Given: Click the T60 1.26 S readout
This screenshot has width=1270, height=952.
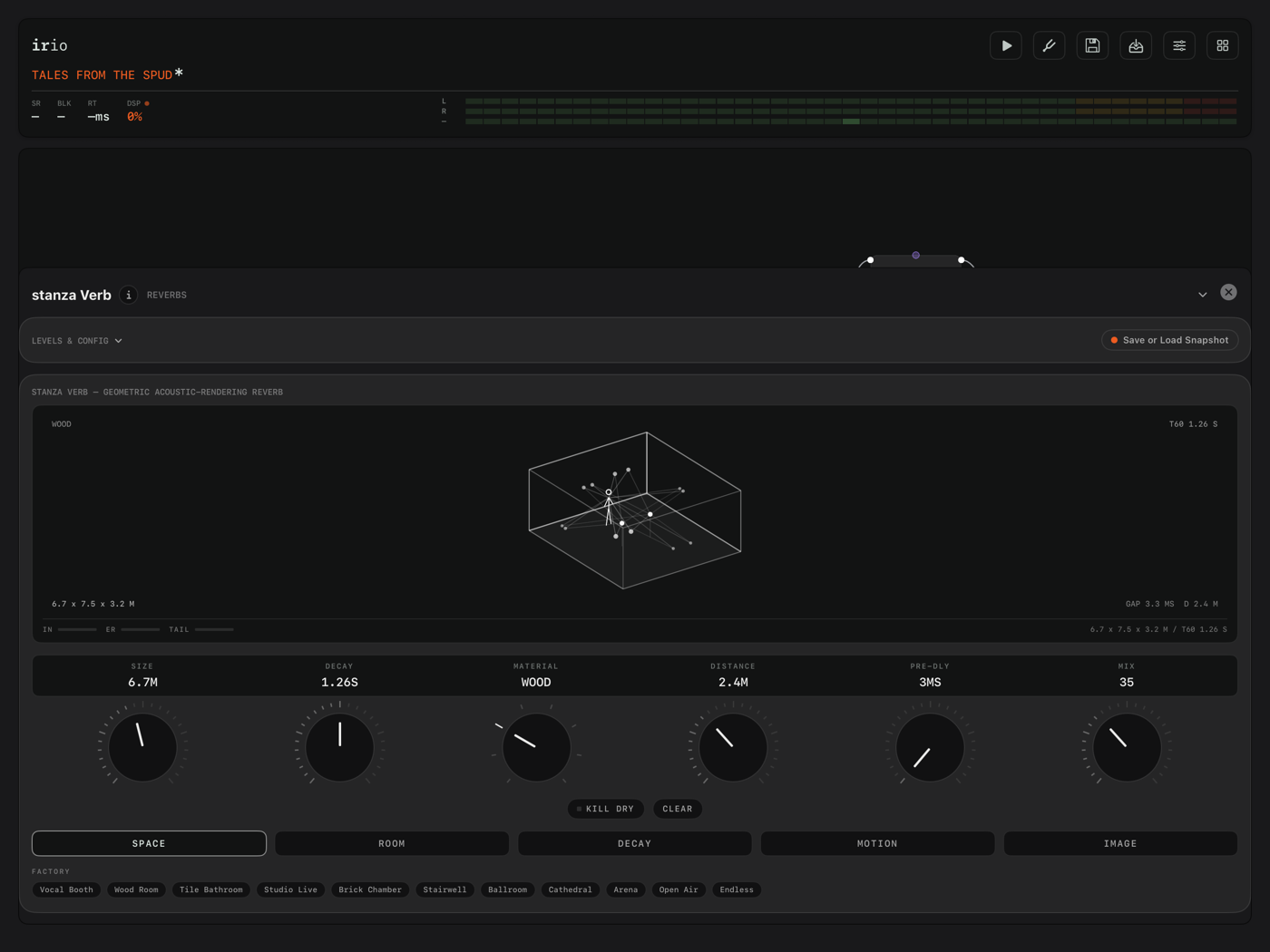Looking at the screenshot, I should click(1193, 424).
